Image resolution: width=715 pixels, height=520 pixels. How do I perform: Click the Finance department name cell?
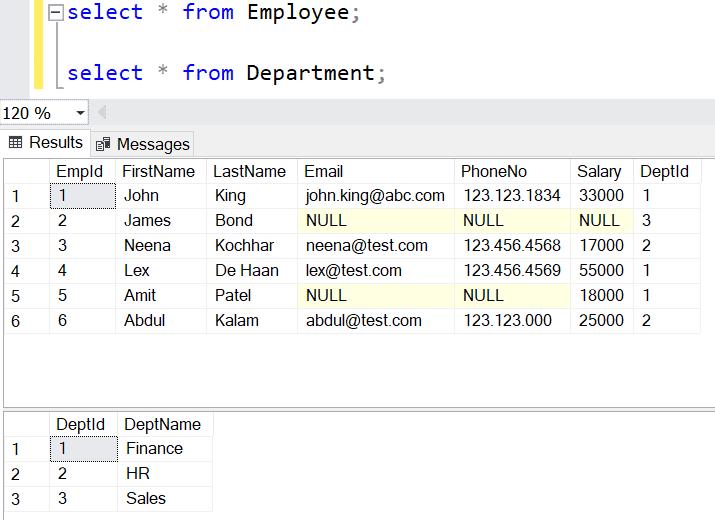154,449
